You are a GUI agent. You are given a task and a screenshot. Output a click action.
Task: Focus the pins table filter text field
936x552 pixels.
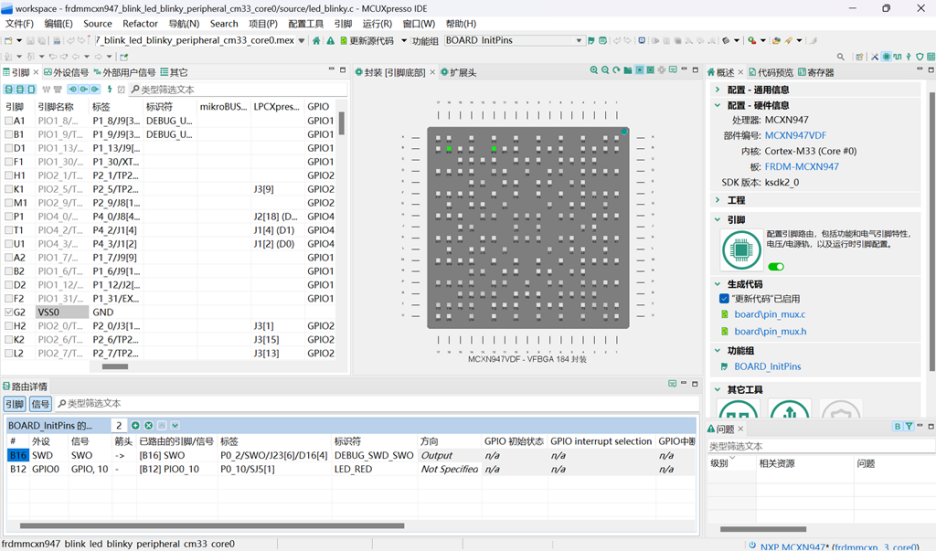pyautogui.click(x=238, y=90)
